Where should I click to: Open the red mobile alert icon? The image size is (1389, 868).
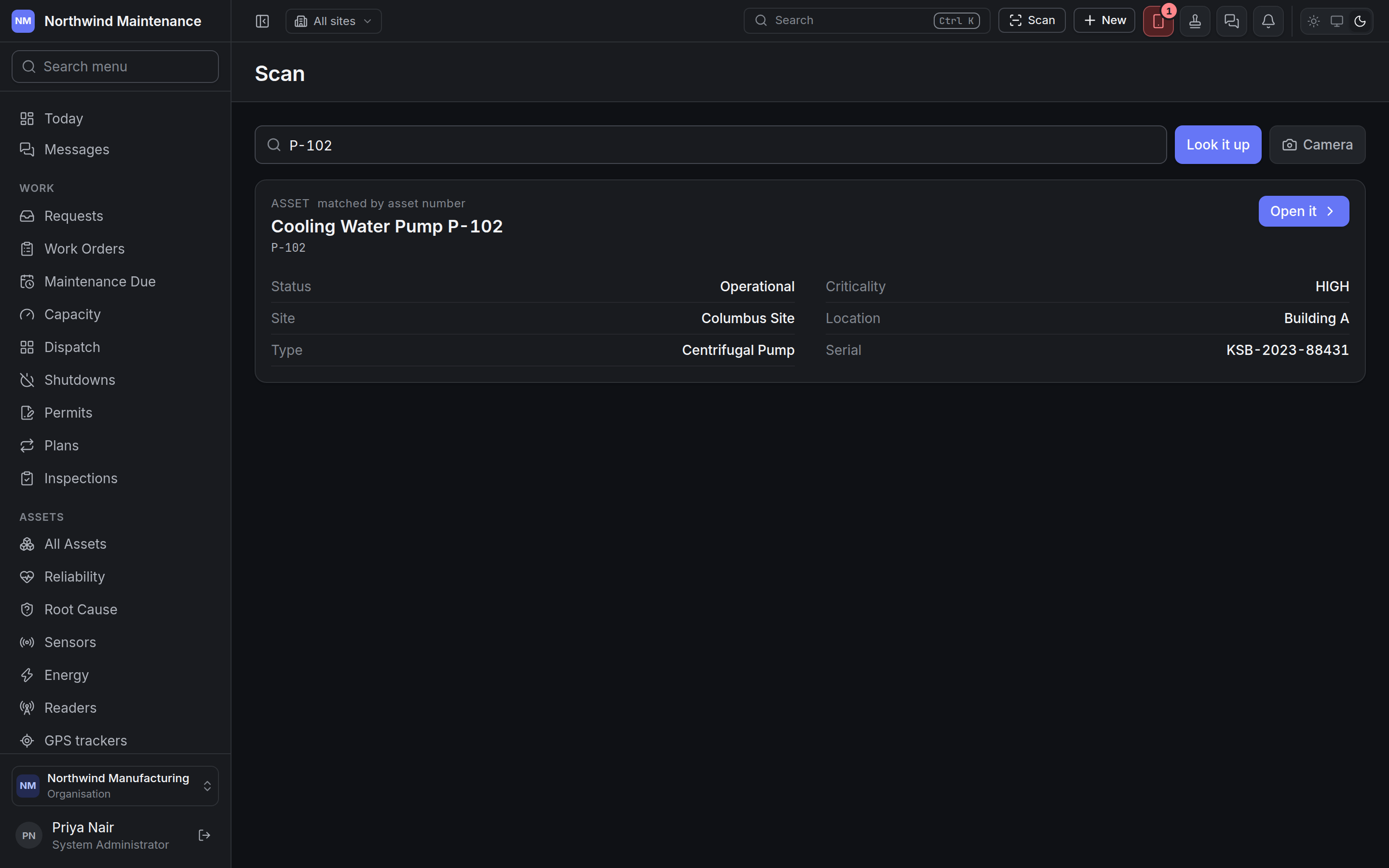[1157, 21]
